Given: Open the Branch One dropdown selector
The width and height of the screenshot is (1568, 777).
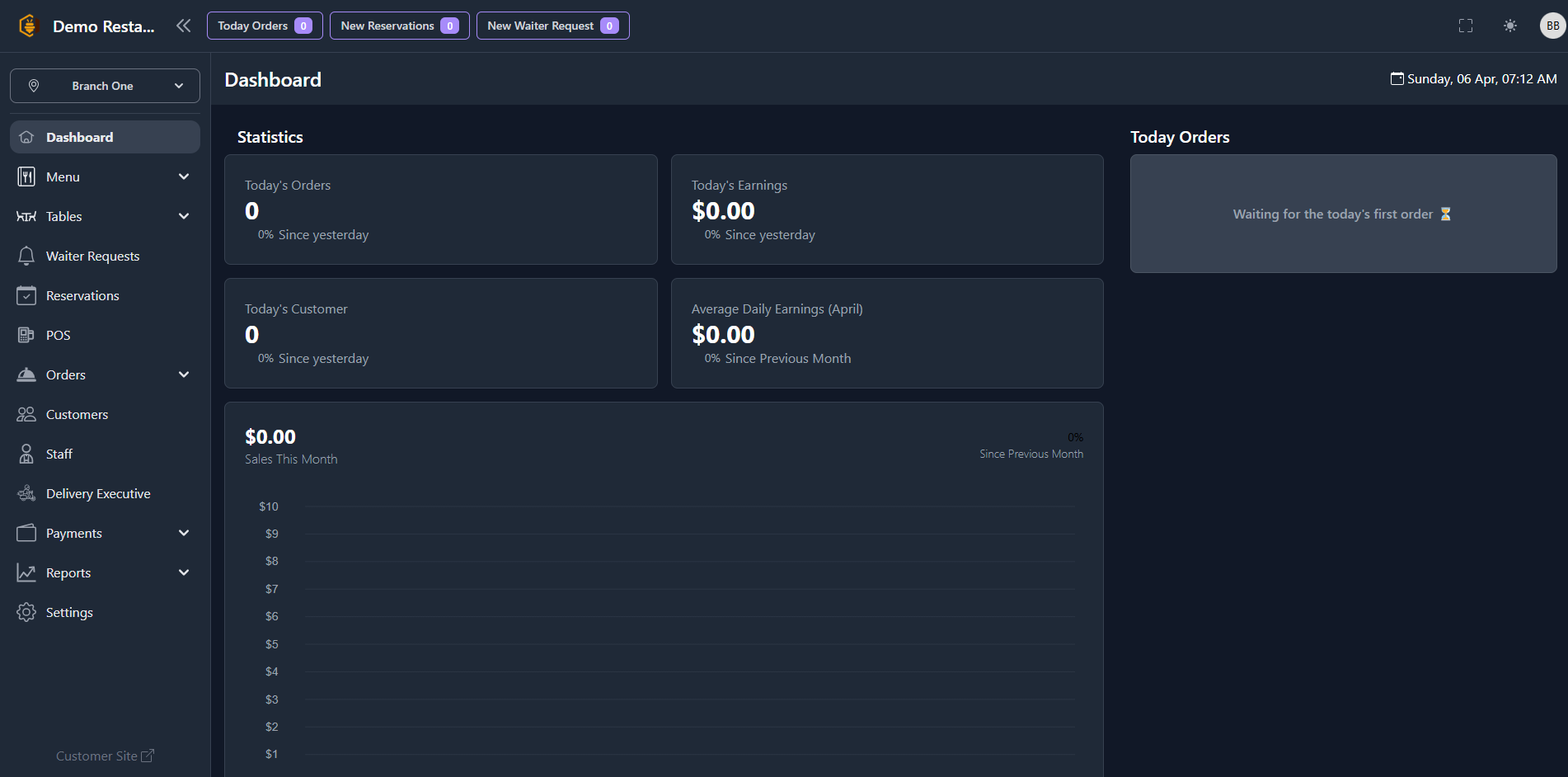Looking at the screenshot, I should click(x=105, y=86).
